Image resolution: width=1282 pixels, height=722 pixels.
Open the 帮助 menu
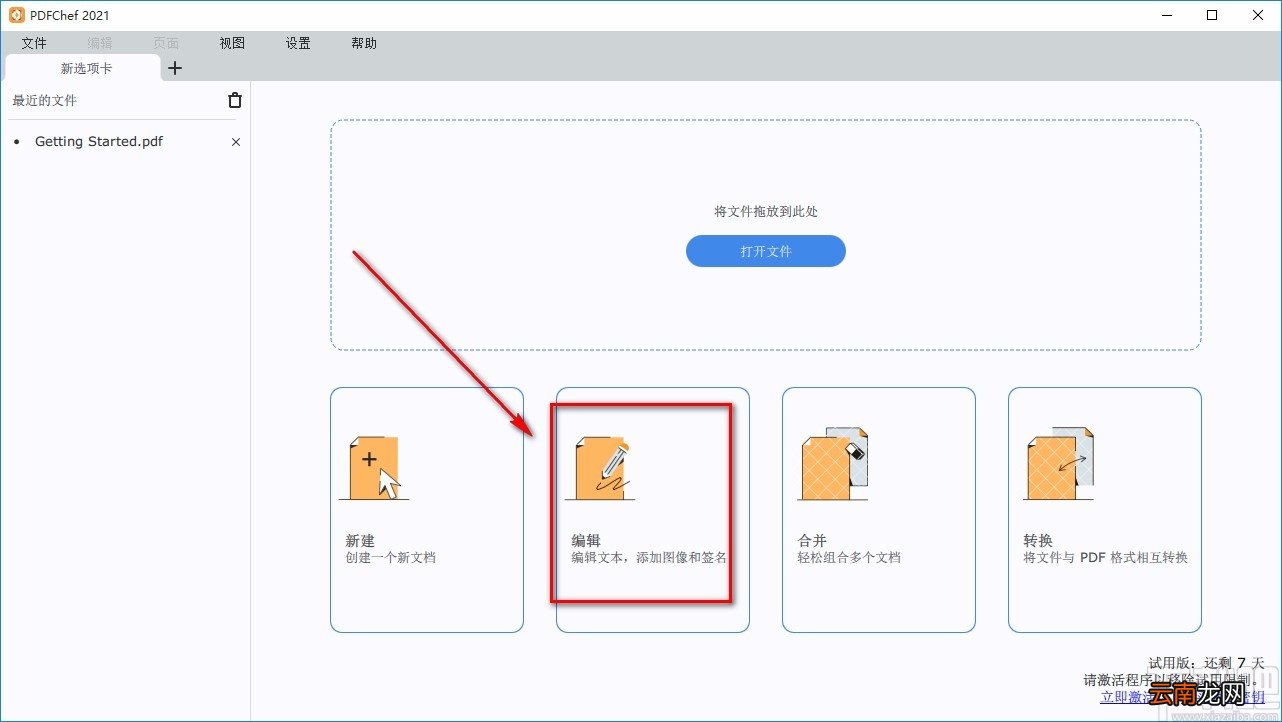(364, 43)
